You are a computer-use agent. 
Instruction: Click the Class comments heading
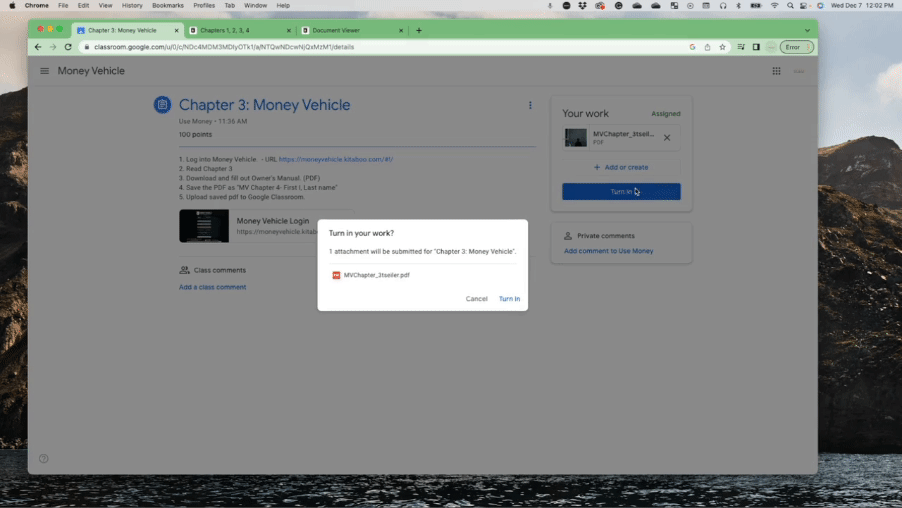[x=220, y=270]
